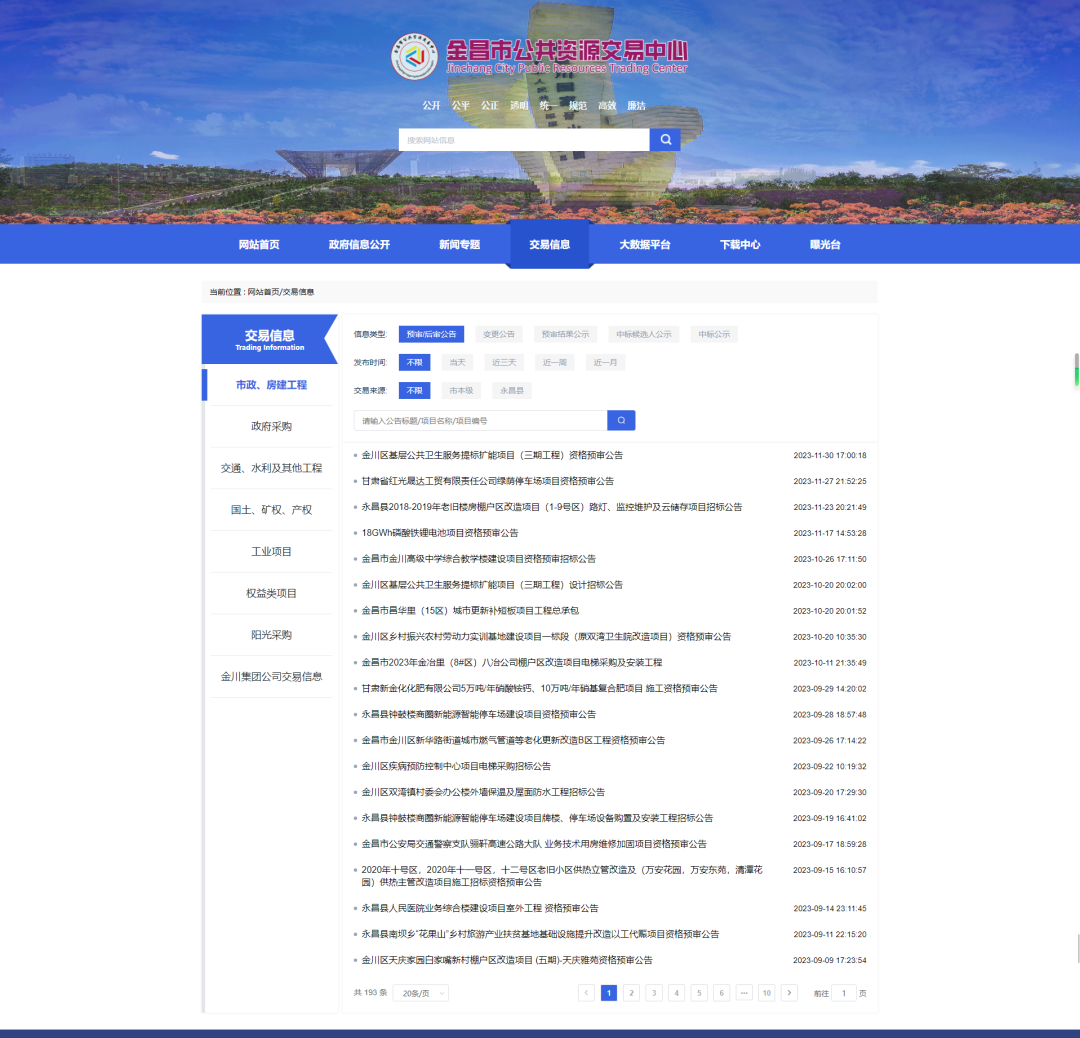
Task: Go to page 6 in pagination
Action: coord(722,993)
